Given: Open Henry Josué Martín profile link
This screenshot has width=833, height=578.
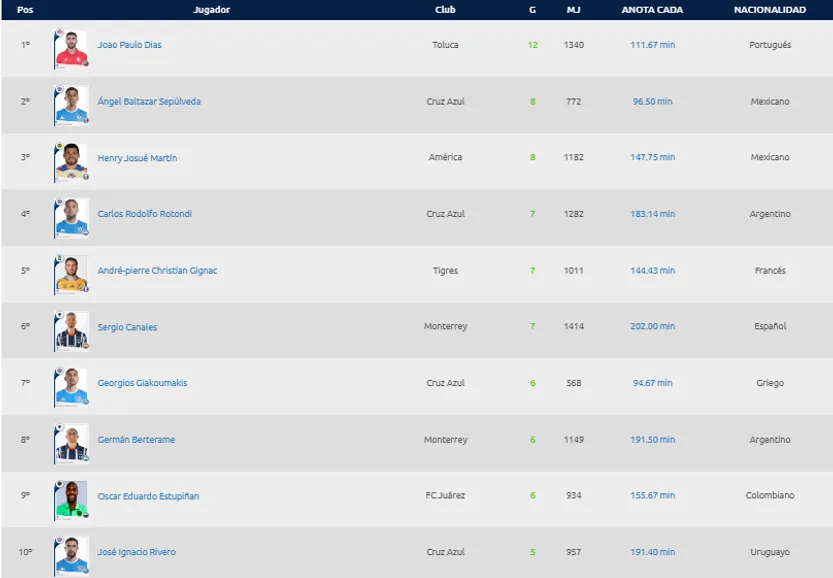Looking at the screenshot, I should (x=137, y=158).
